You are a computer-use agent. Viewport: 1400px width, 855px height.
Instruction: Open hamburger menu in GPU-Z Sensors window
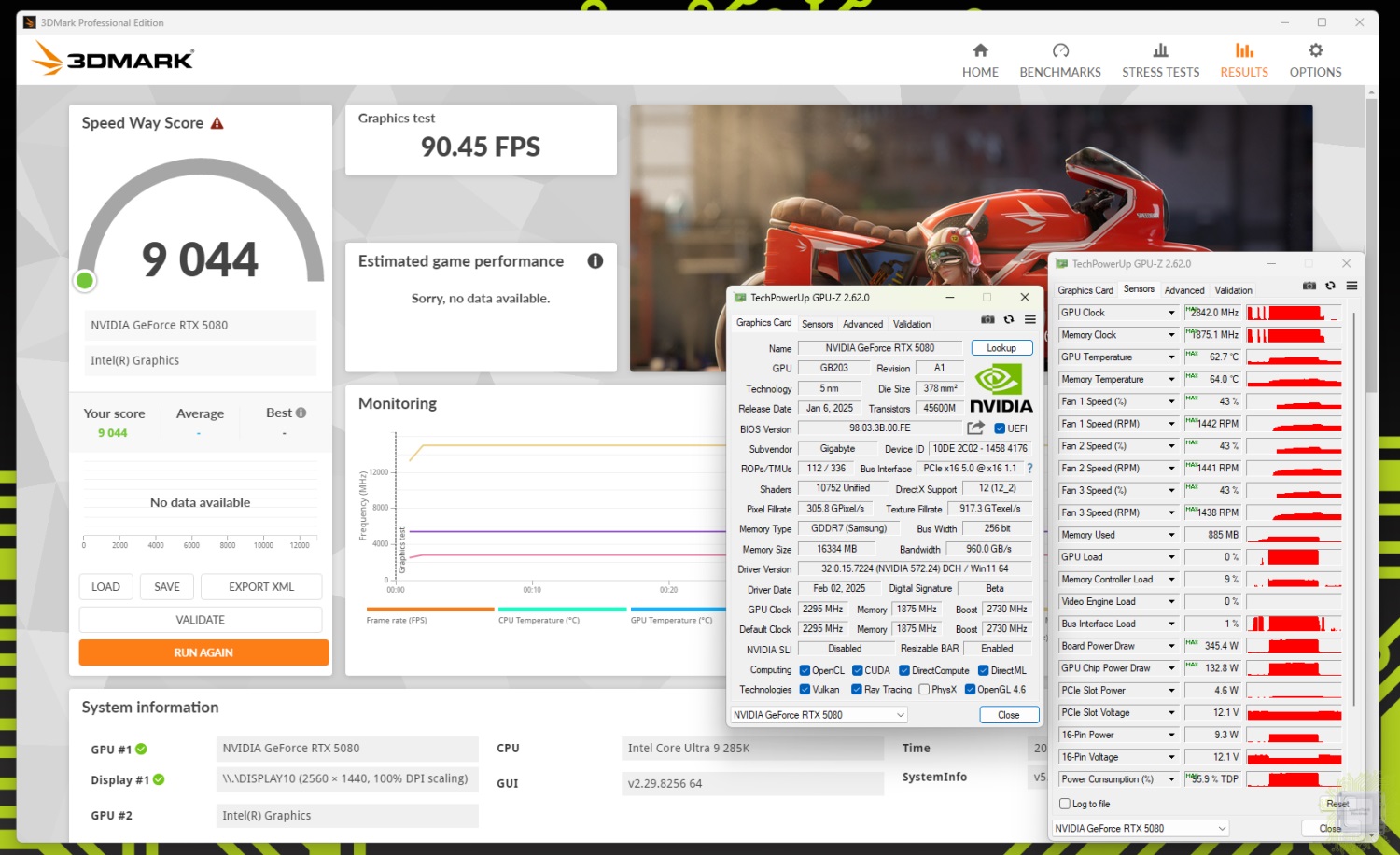1351,287
